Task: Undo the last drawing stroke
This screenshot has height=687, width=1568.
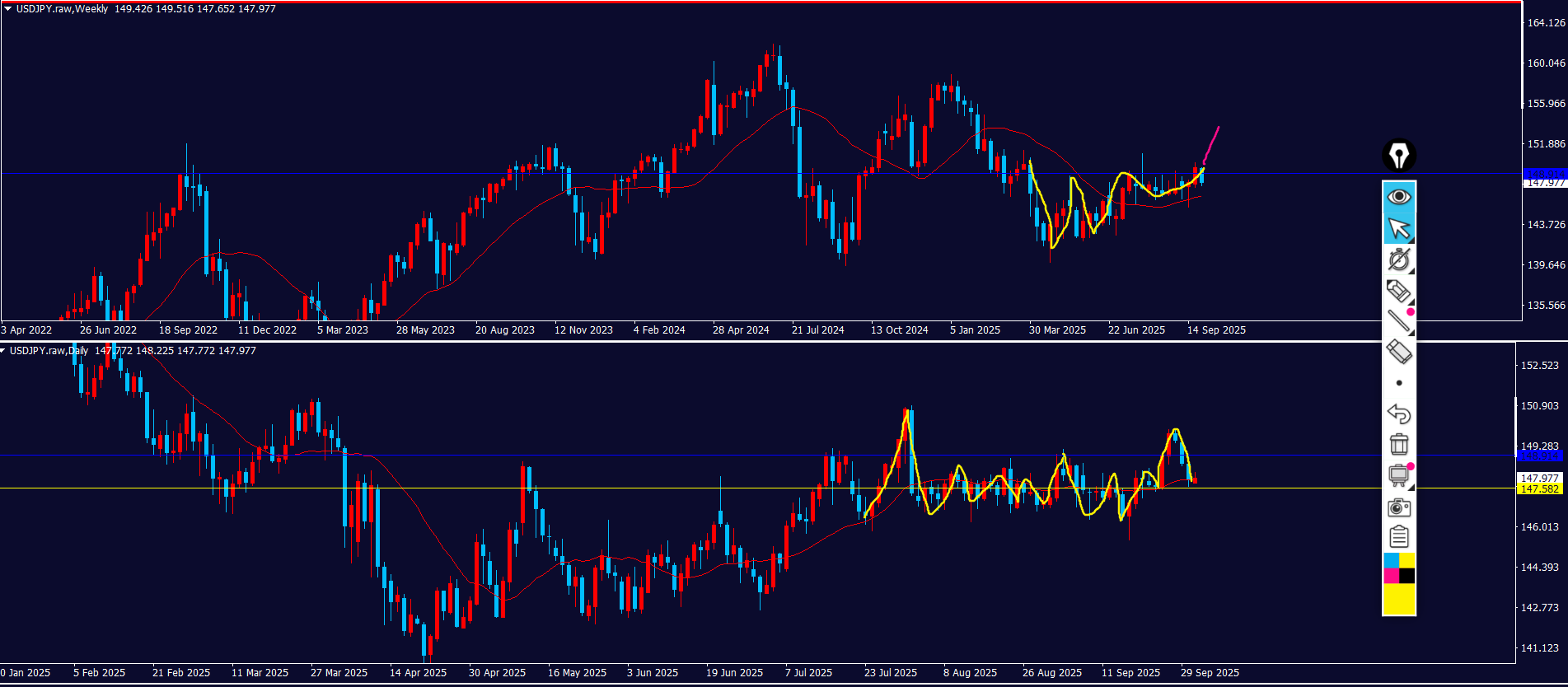Action: pos(1398,414)
